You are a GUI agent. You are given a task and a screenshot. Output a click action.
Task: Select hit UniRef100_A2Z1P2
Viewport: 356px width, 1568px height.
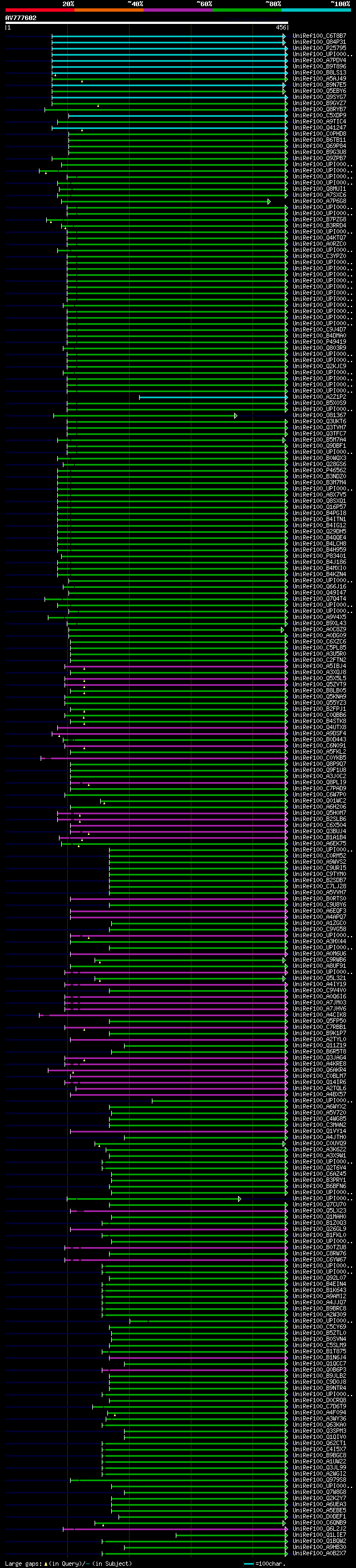[319, 397]
